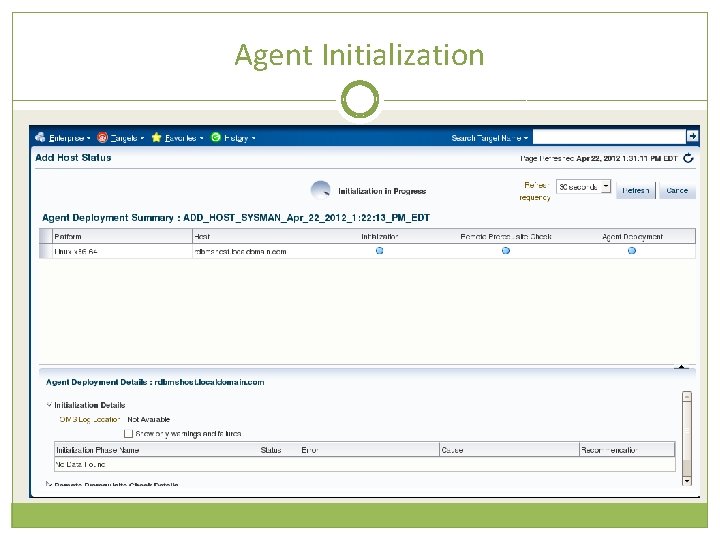
Task: Select the row selector of the Linux host row
Action: [45, 251]
